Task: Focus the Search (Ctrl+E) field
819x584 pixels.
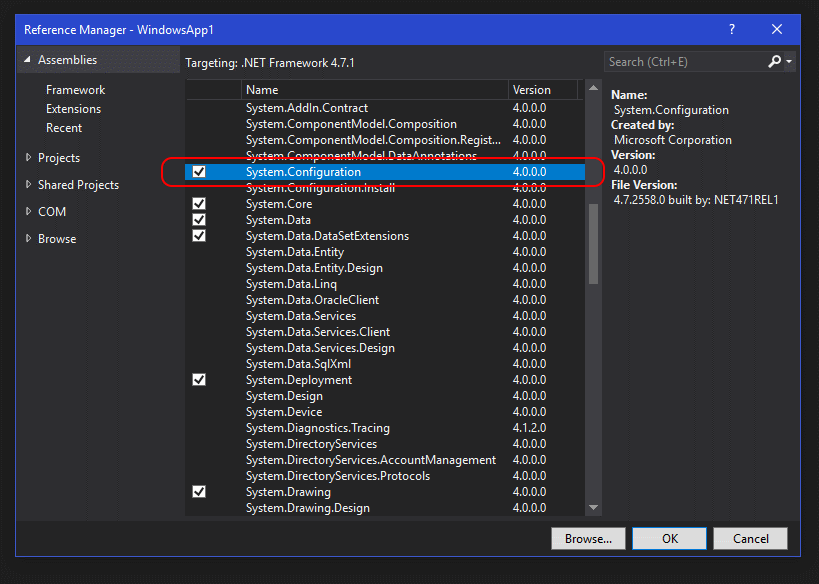Action: click(x=685, y=62)
